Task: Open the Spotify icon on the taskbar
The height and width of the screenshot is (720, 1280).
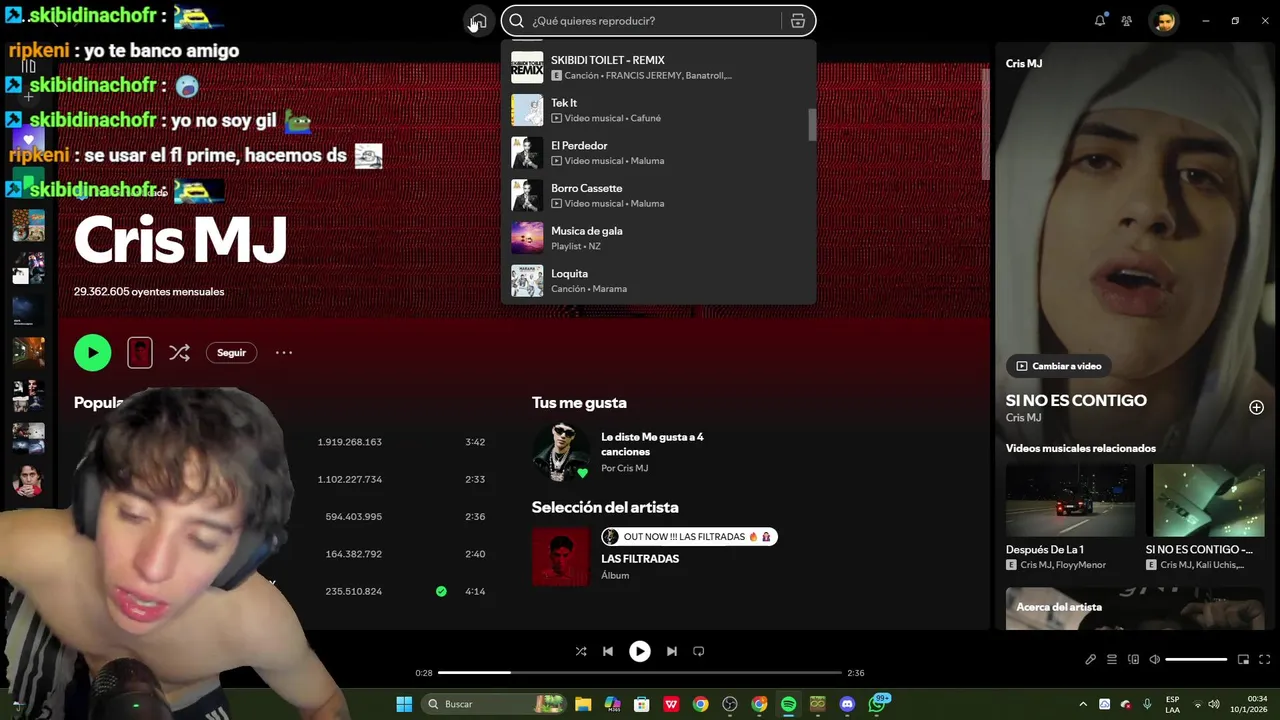Action: point(788,704)
